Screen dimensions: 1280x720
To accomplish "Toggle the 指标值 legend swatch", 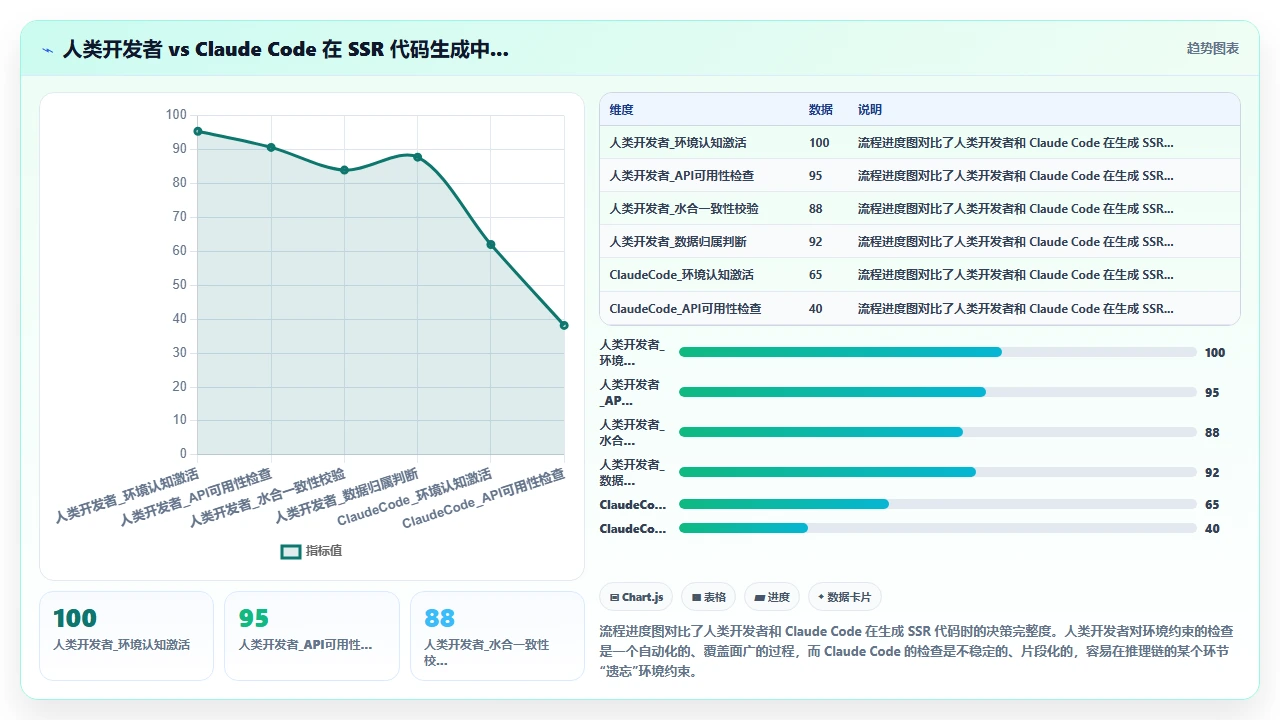I will point(291,551).
